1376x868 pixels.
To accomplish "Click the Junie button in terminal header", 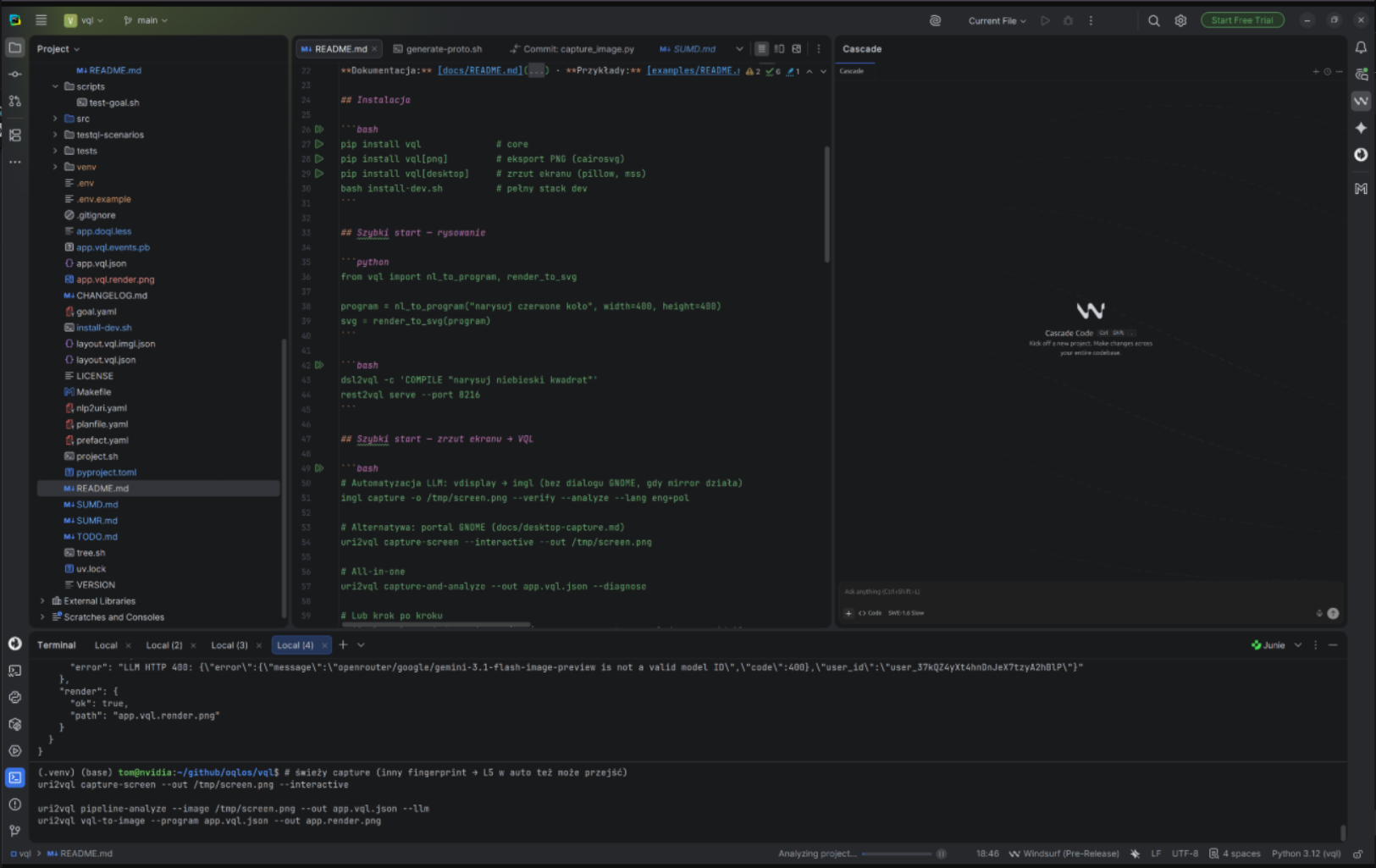I will coord(1268,645).
